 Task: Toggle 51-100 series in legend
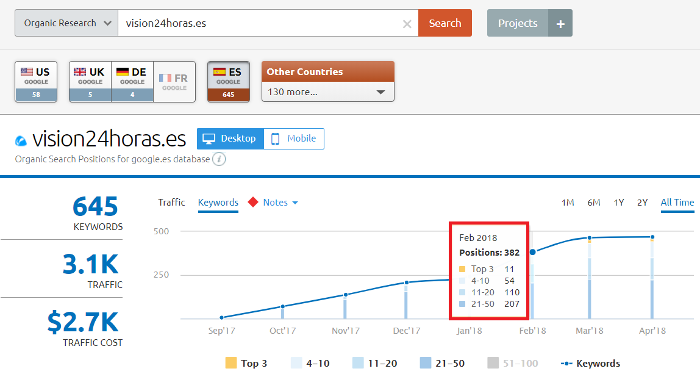(512, 363)
